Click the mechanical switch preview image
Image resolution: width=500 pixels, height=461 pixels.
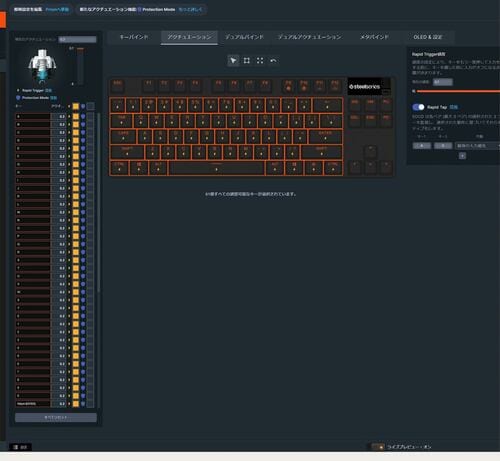[42, 66]
